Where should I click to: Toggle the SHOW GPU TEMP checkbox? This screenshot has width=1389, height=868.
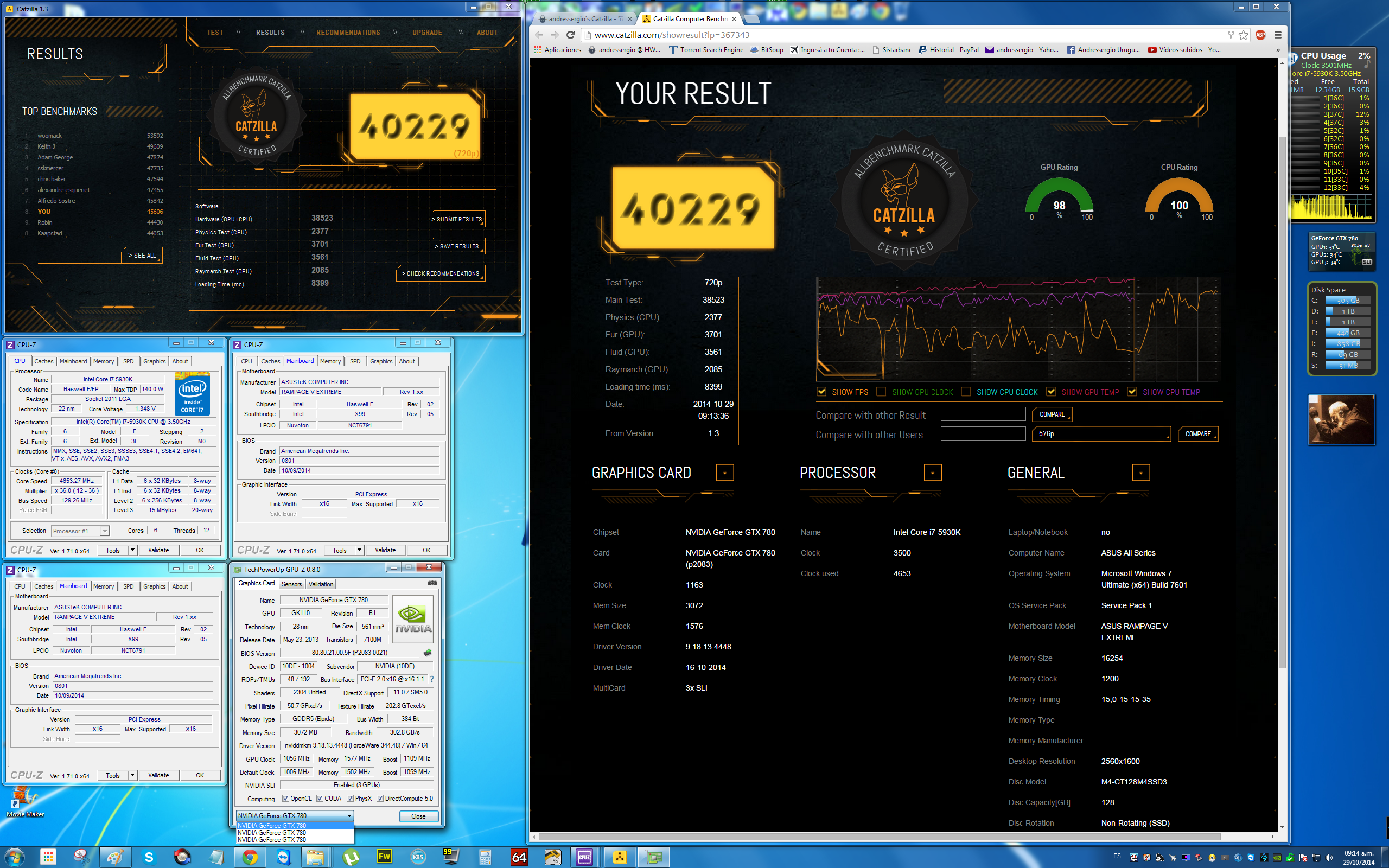(x=1051, y=392)
